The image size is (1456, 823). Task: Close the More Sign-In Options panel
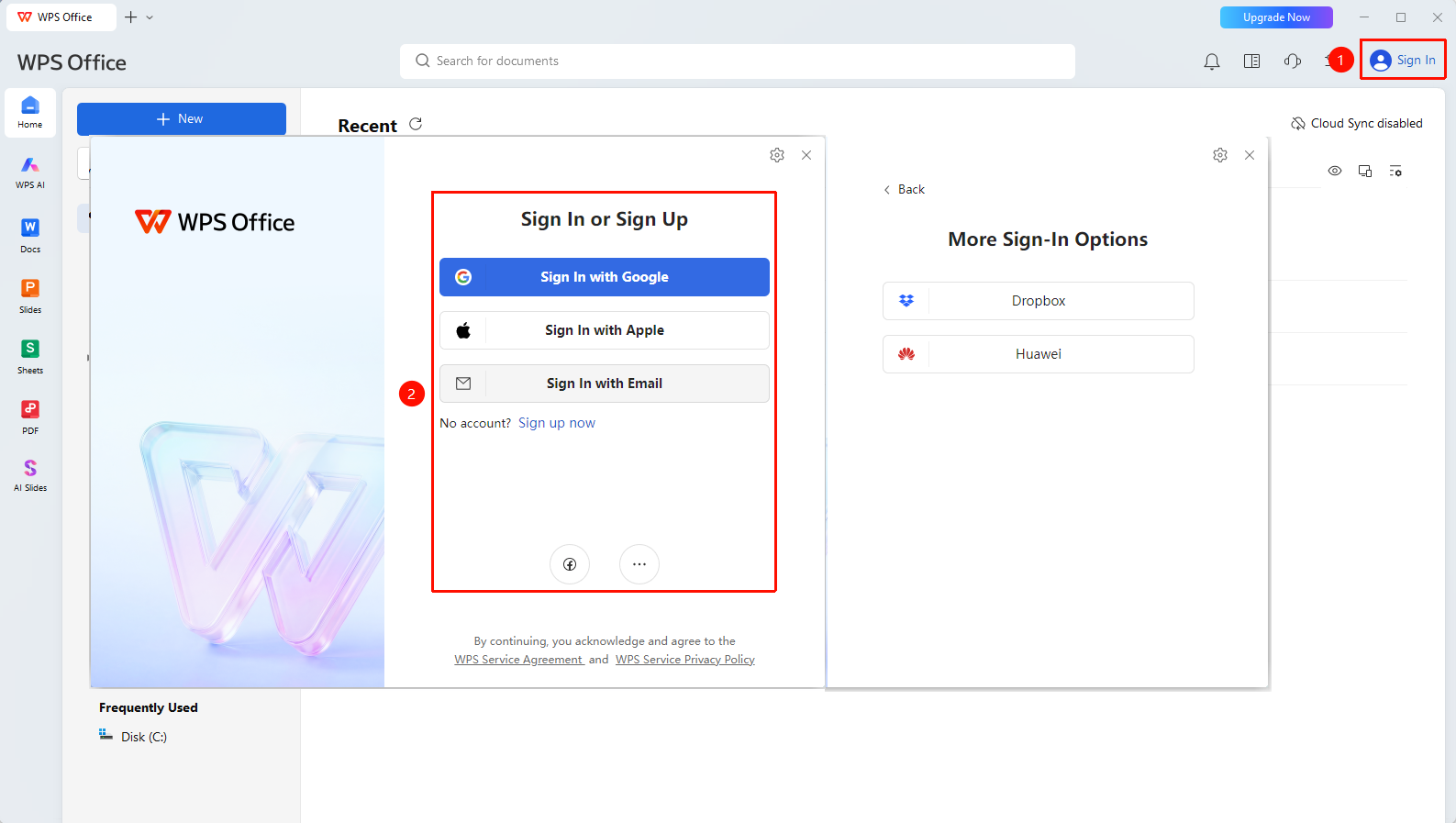[1250, 155]
